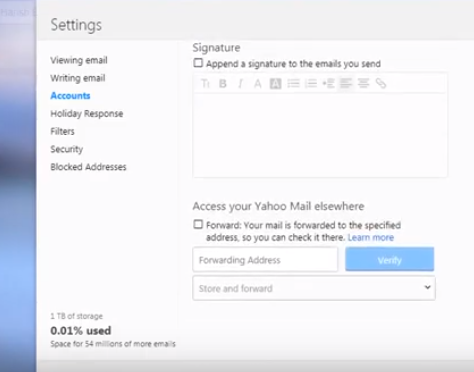This screenshot has width=474, height=372.
Task: Align signature text to the left
Action: coord(346,83)
